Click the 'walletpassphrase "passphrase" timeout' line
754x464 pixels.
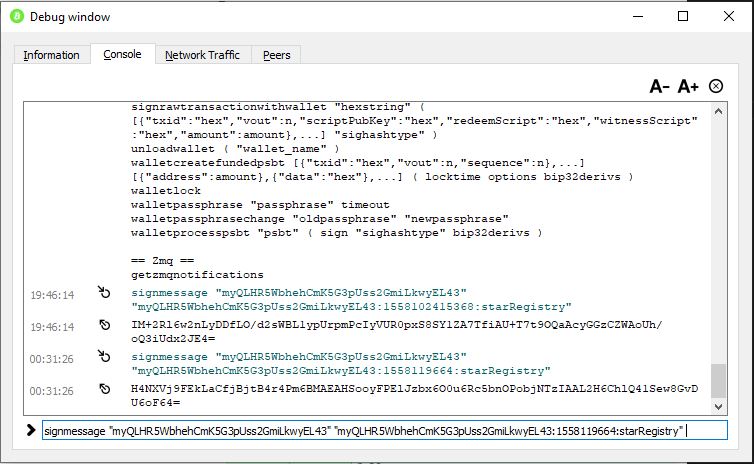[x=260, y=205]
